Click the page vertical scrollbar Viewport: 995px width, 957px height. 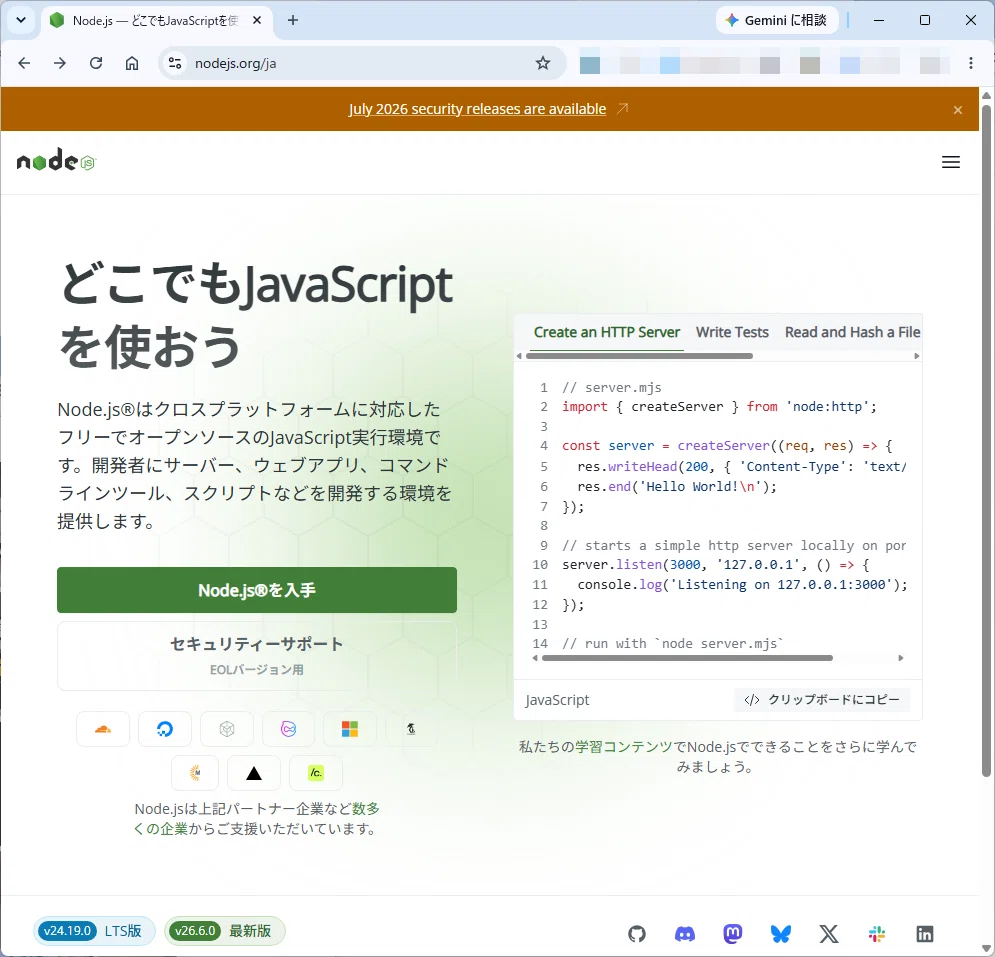pos(986,441)
